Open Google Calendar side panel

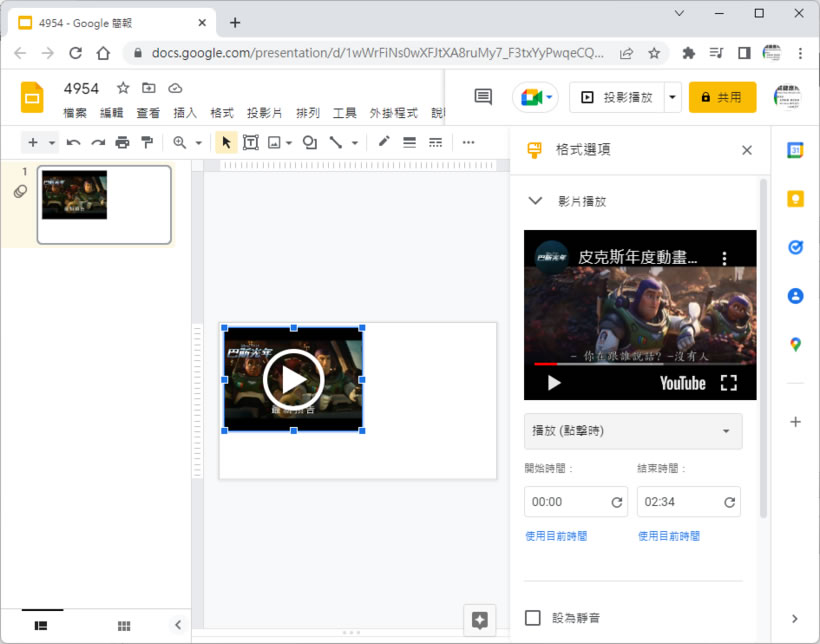click(x=795, y=150)
